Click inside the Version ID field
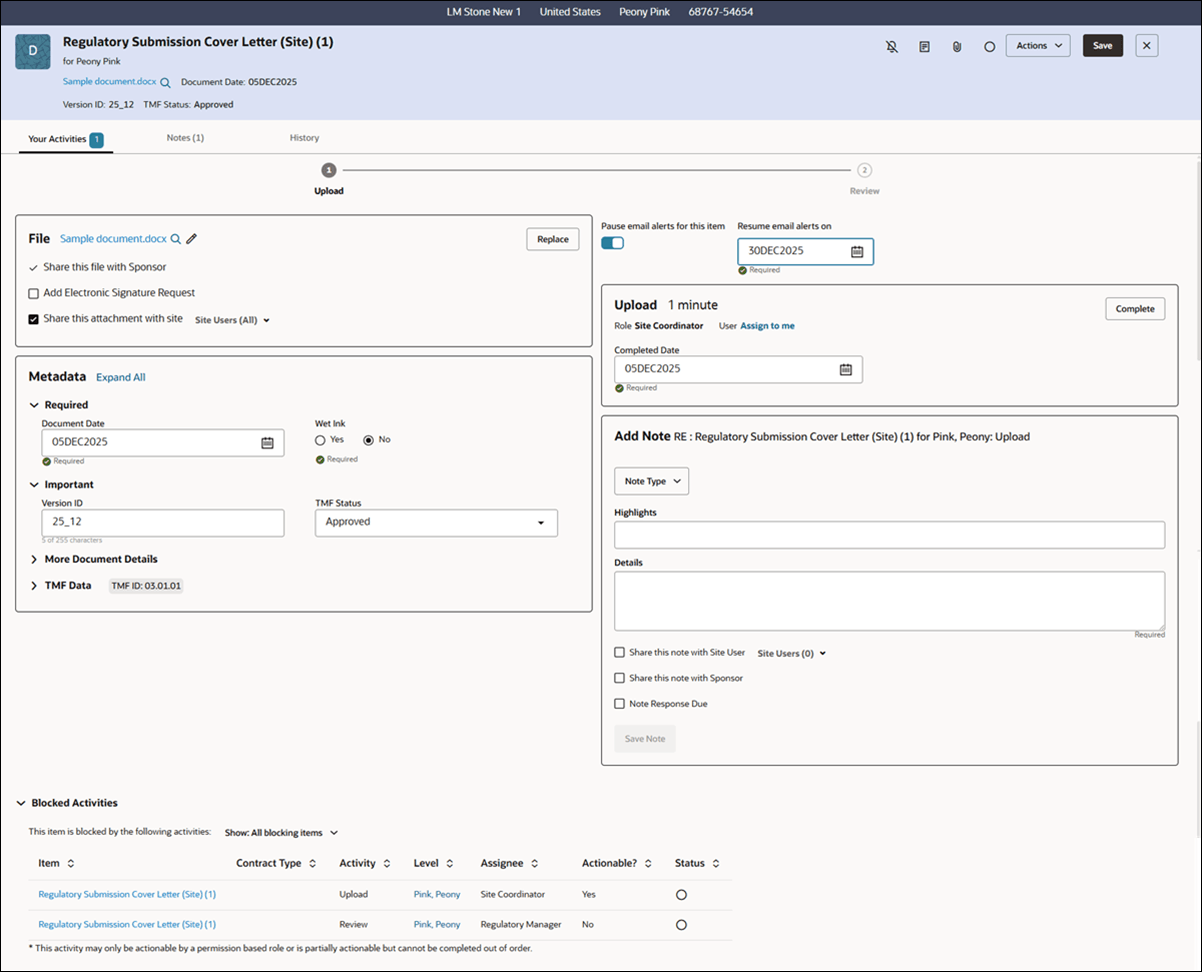 tap(163, 522)
